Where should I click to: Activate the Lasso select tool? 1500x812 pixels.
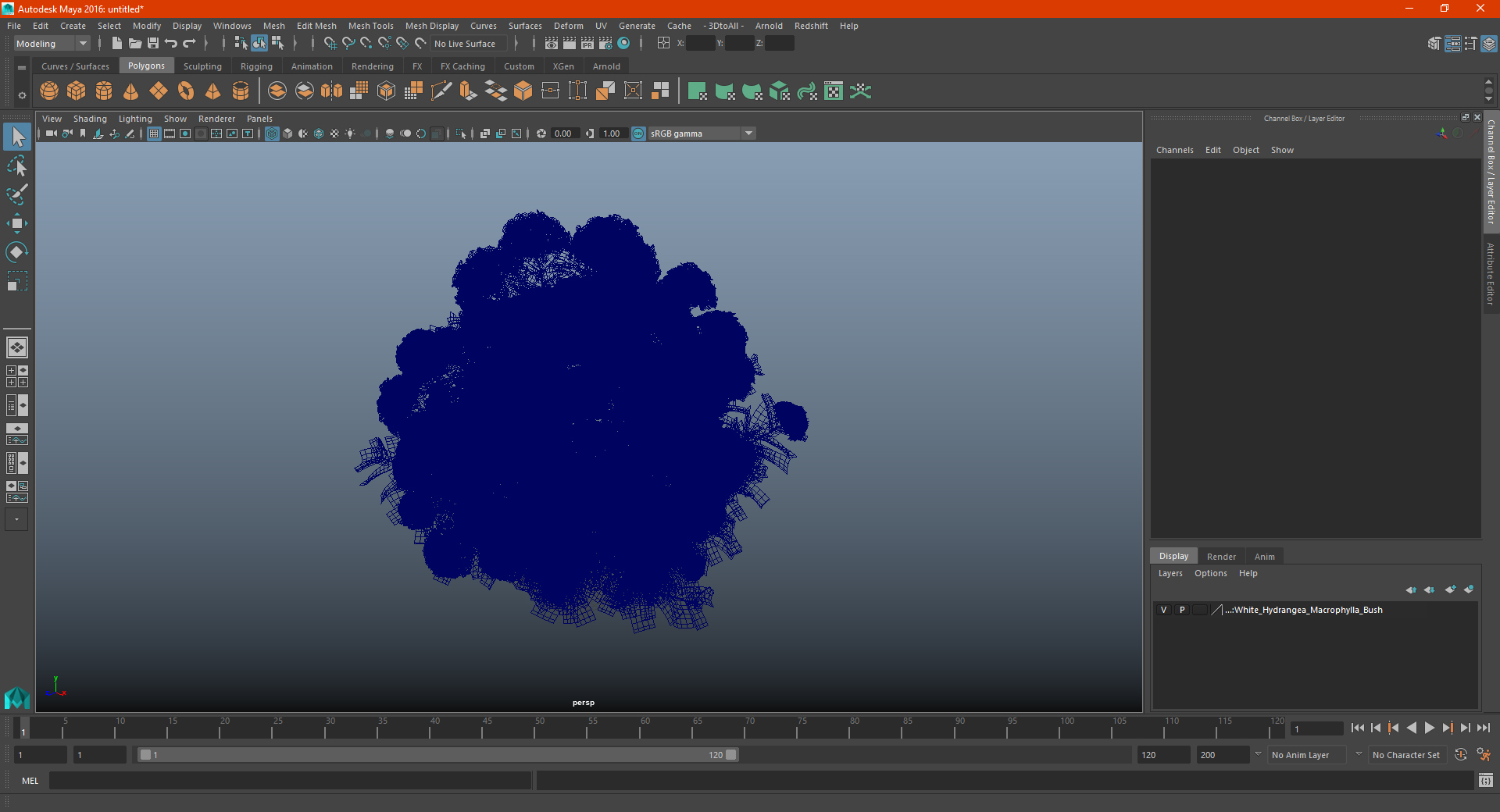click(16, 166)
